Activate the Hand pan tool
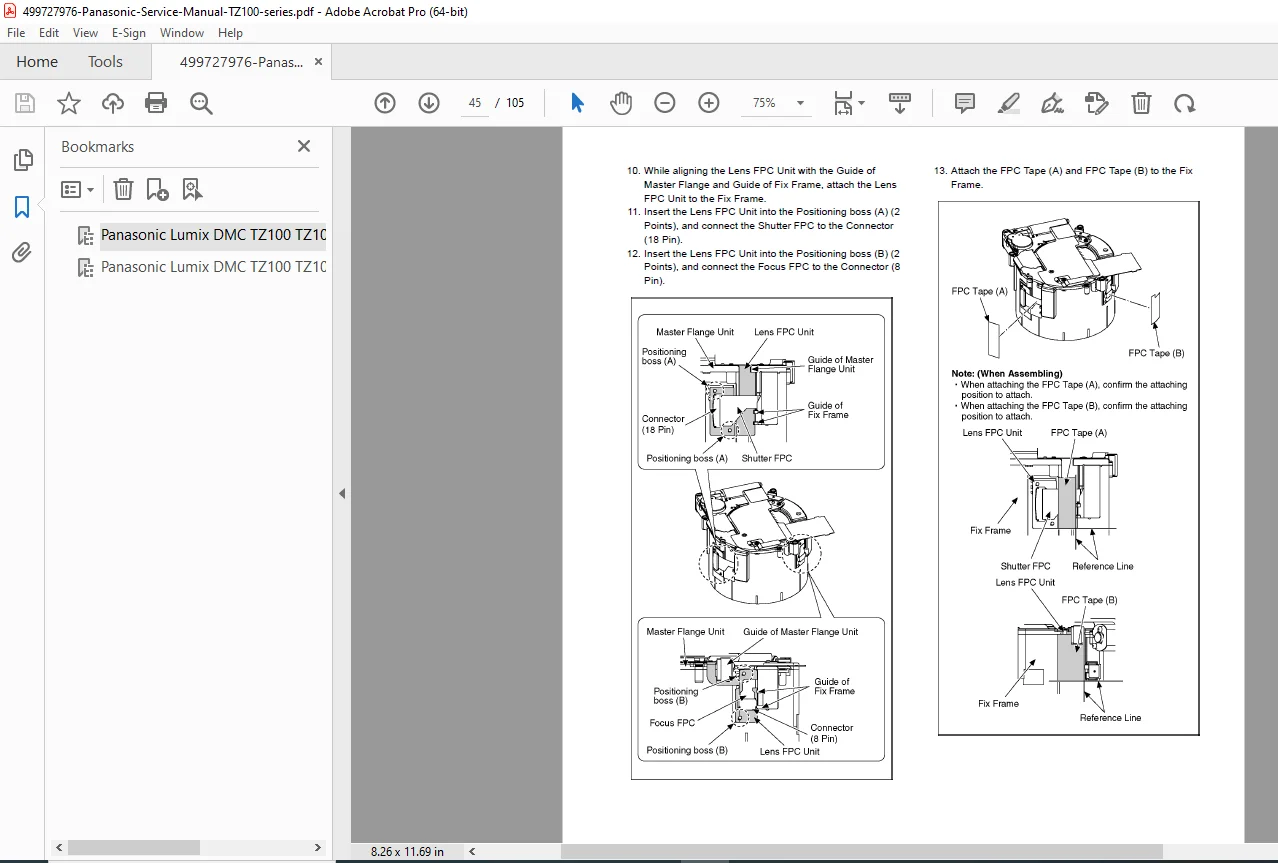Screen dimensions: 1278x863 [621, 103]
